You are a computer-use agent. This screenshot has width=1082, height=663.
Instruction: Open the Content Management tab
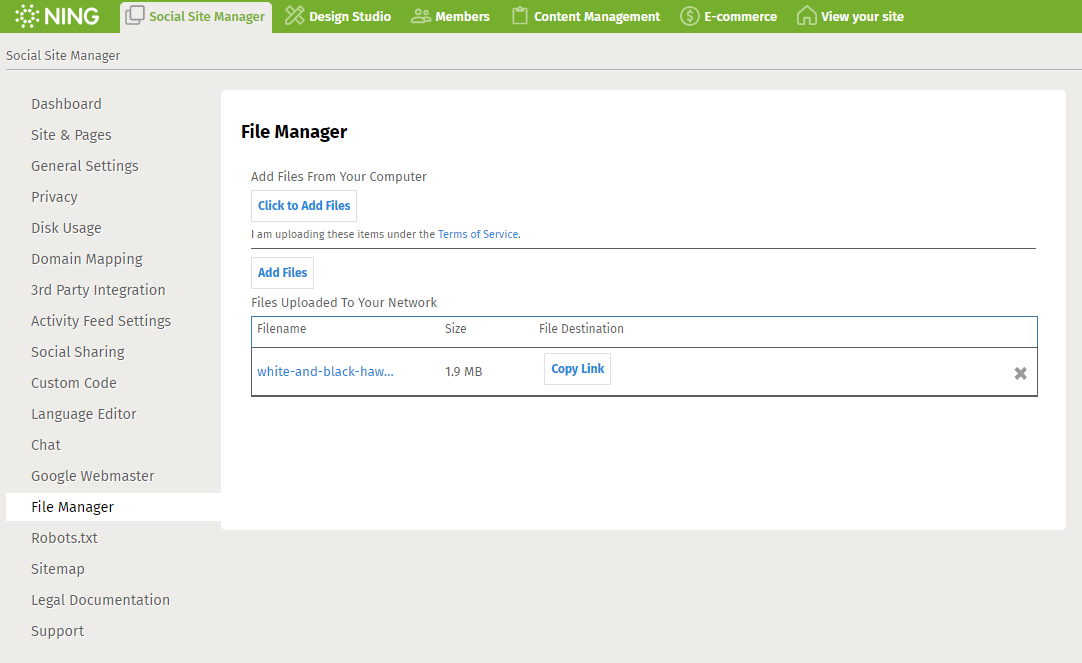pos(587,17)
